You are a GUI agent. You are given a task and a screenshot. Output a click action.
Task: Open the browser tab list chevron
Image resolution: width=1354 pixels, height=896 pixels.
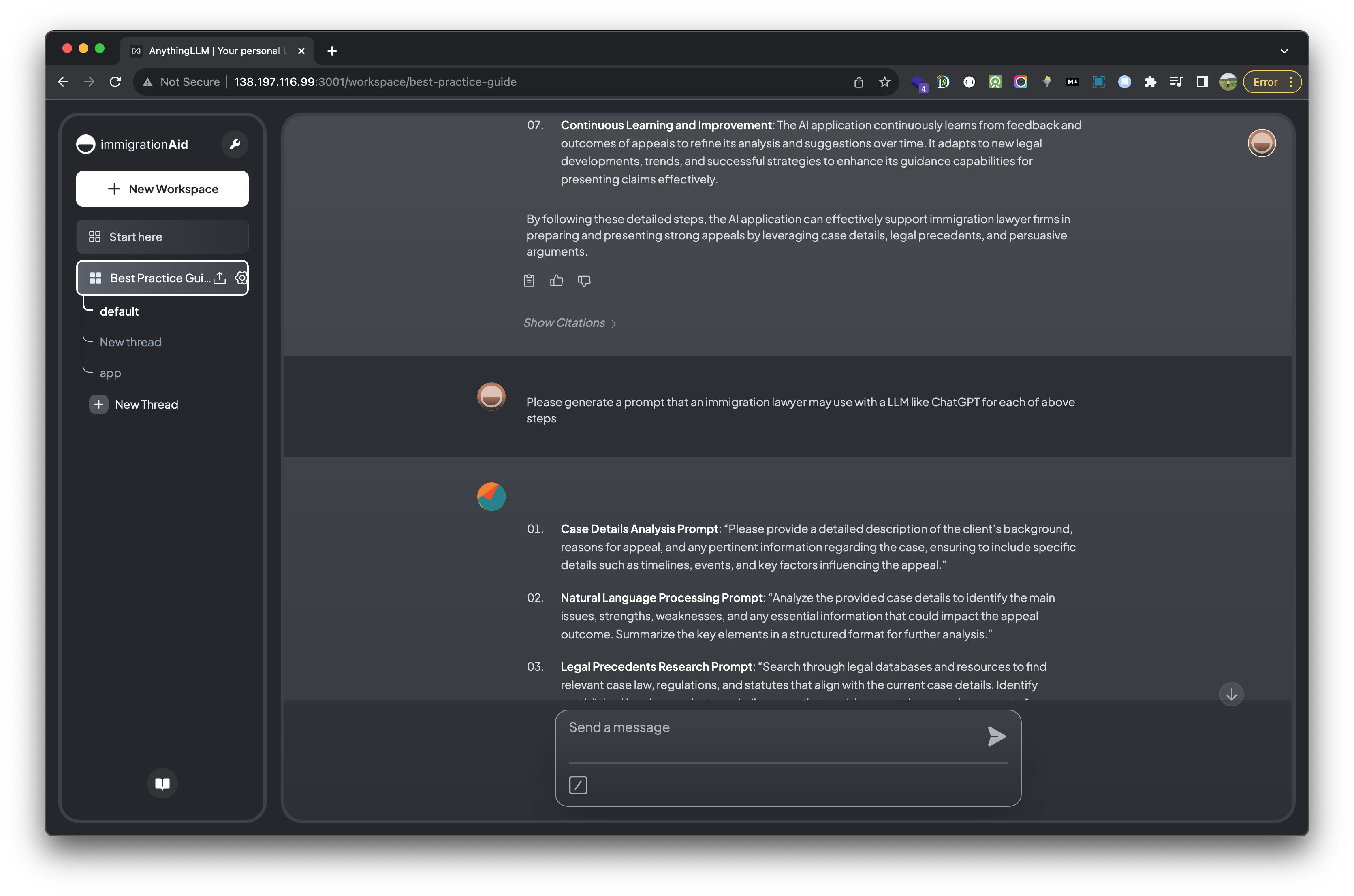coord(1284,51)
